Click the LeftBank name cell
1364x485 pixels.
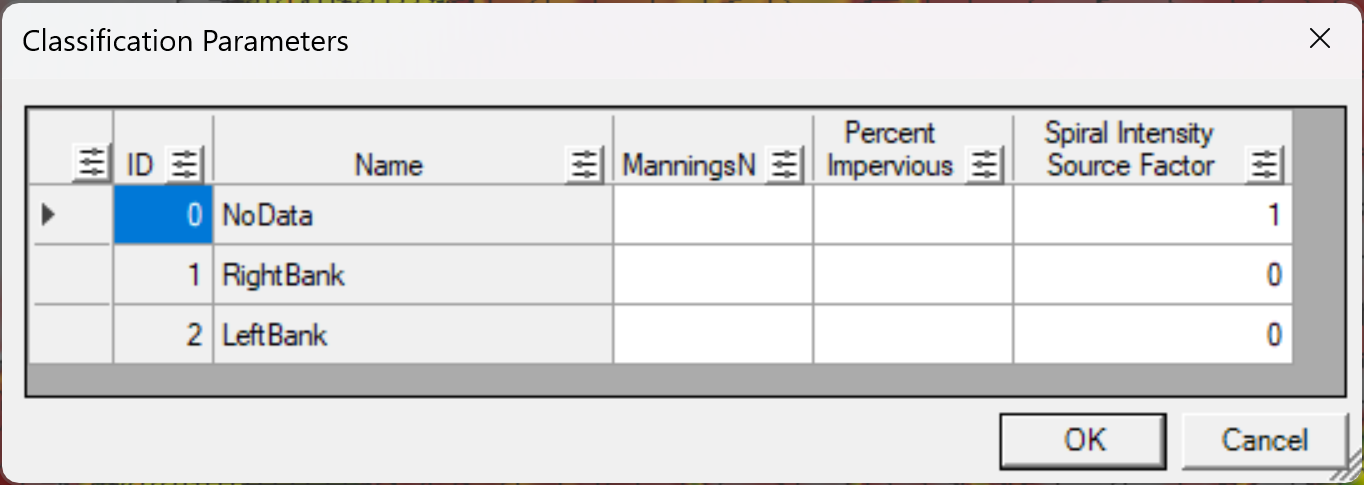pyautogui.click(x=412, y=335)
